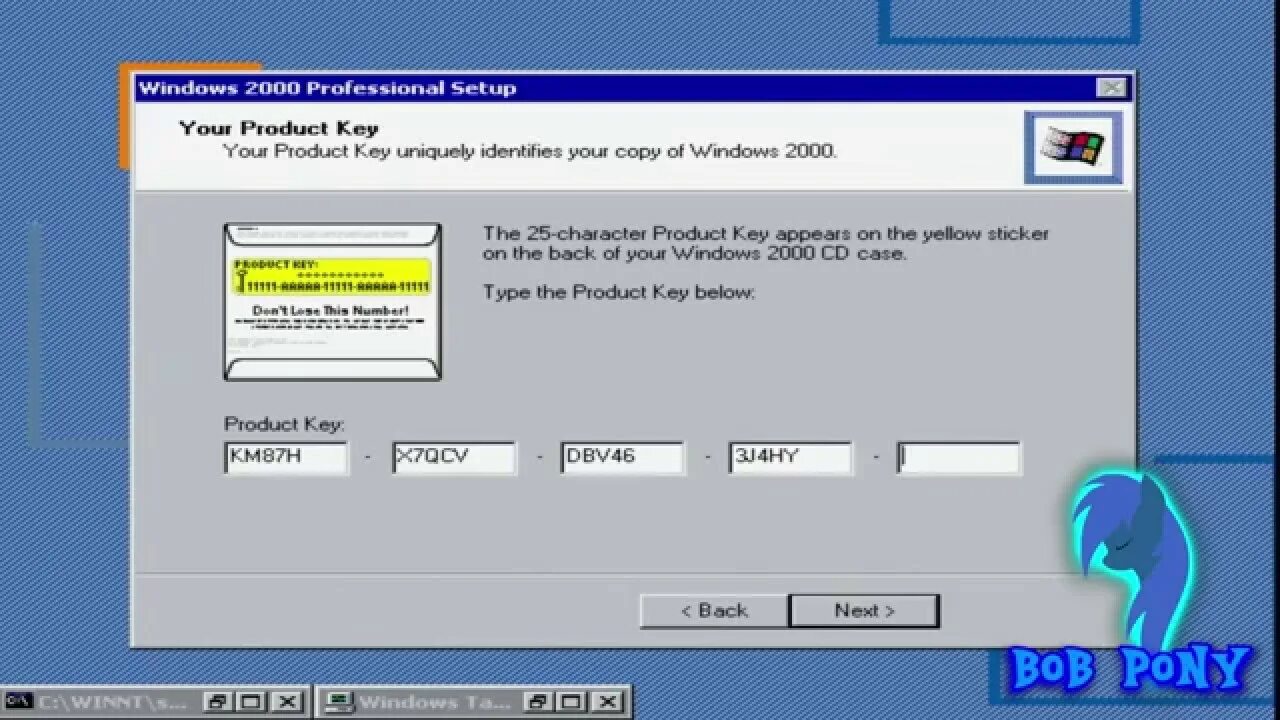Focus the product key field containing KM87H
Screen dimensions: 1280x720
[x=286, y=458]
